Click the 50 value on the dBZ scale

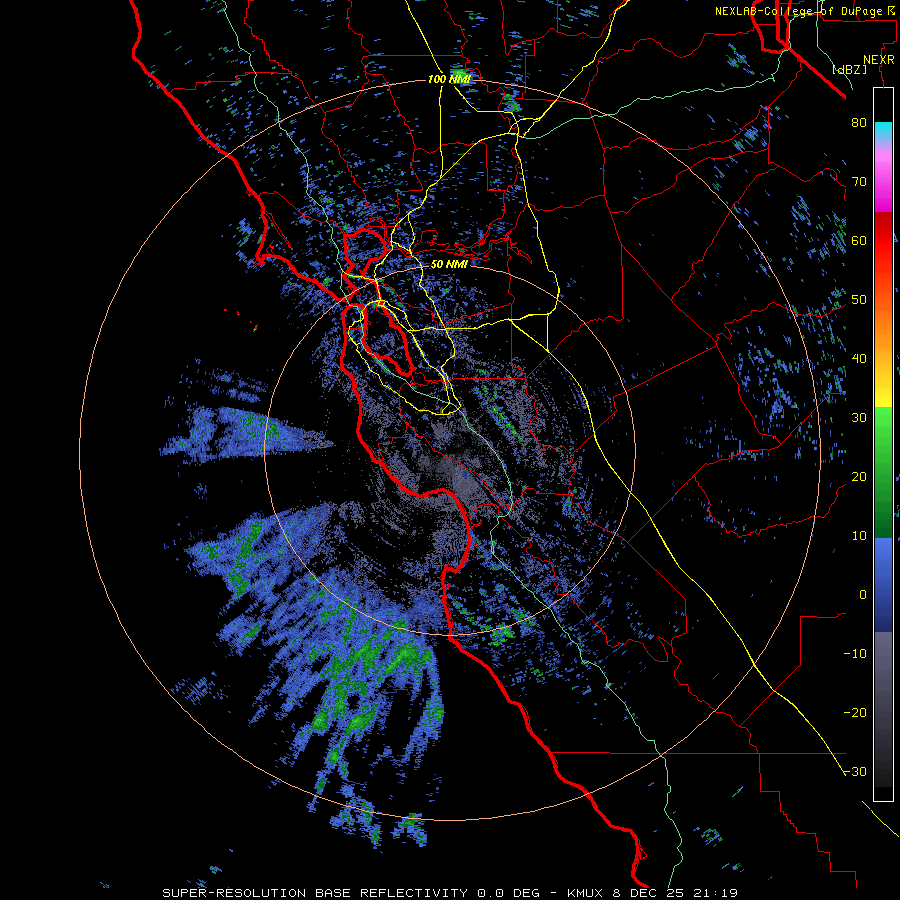(859, 300)
